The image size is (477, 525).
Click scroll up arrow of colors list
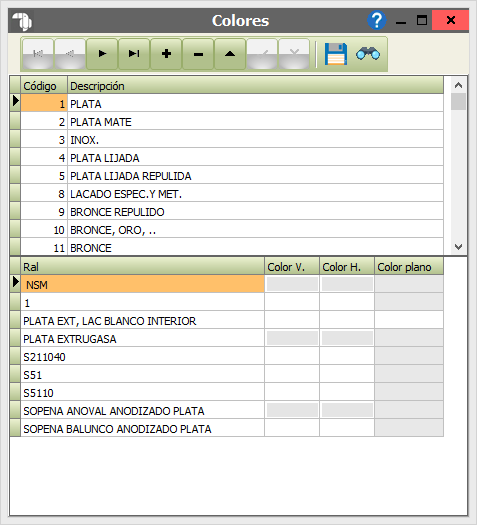point(458,85)
